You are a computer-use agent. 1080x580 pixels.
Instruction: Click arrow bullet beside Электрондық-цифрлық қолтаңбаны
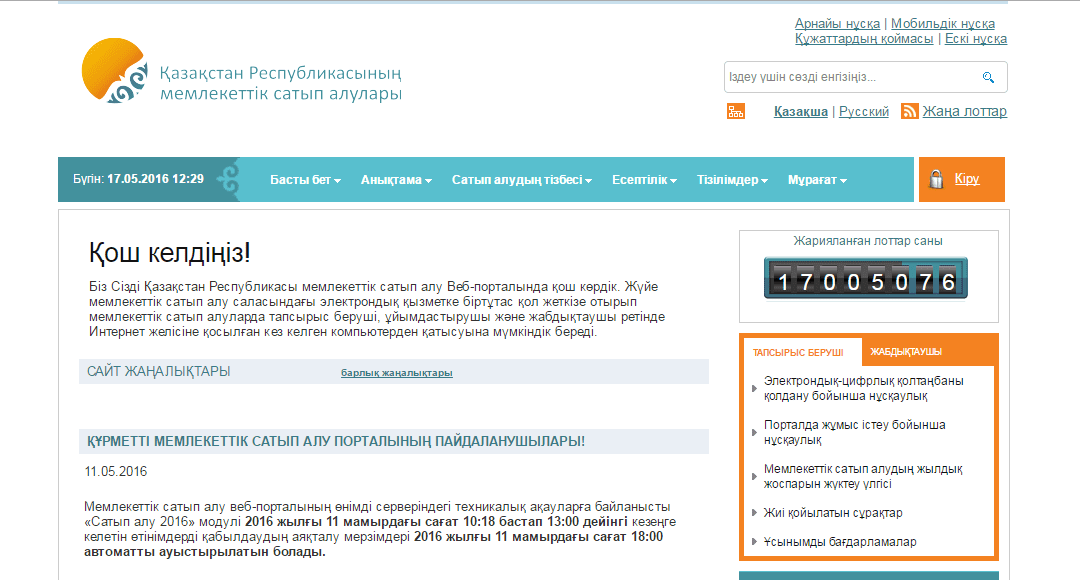754,389
